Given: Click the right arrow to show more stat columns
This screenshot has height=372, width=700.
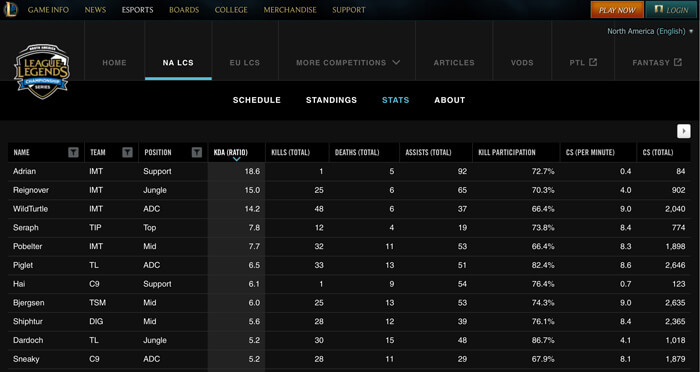Looking at the screenshot, I should click(683, 131).
